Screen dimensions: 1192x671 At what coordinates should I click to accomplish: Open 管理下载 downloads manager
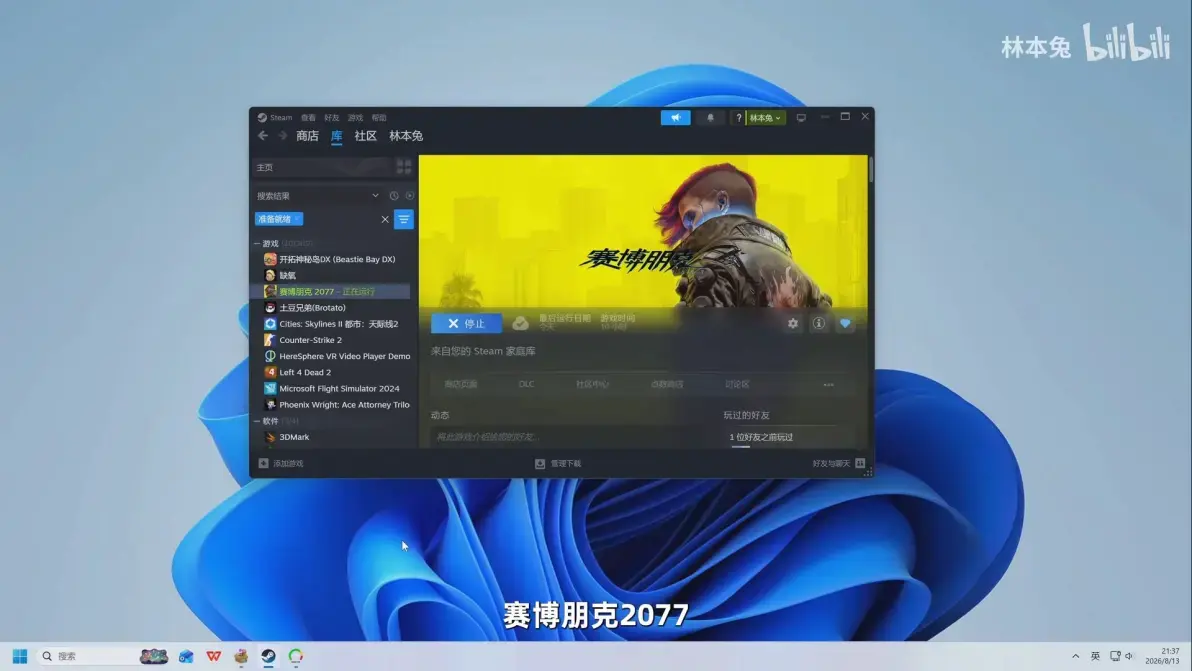(x=558, y=464)
